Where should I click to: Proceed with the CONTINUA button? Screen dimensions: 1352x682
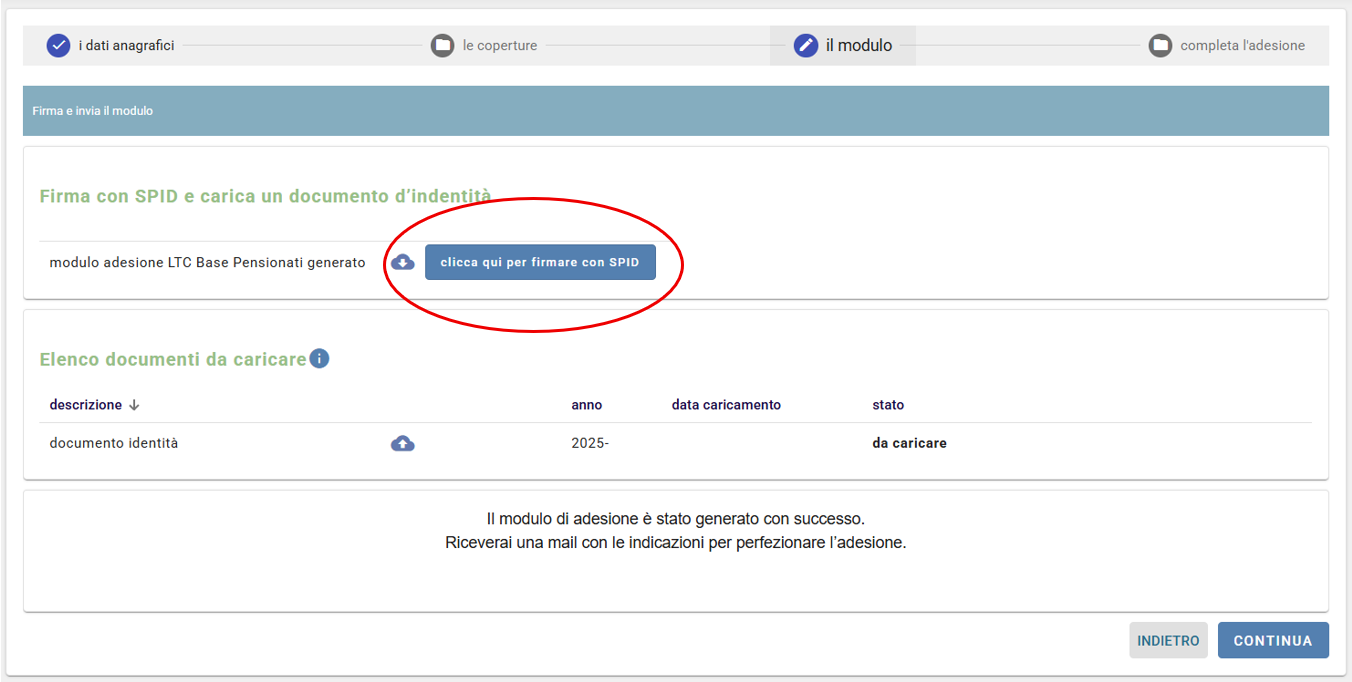[x=1272, y=641]
